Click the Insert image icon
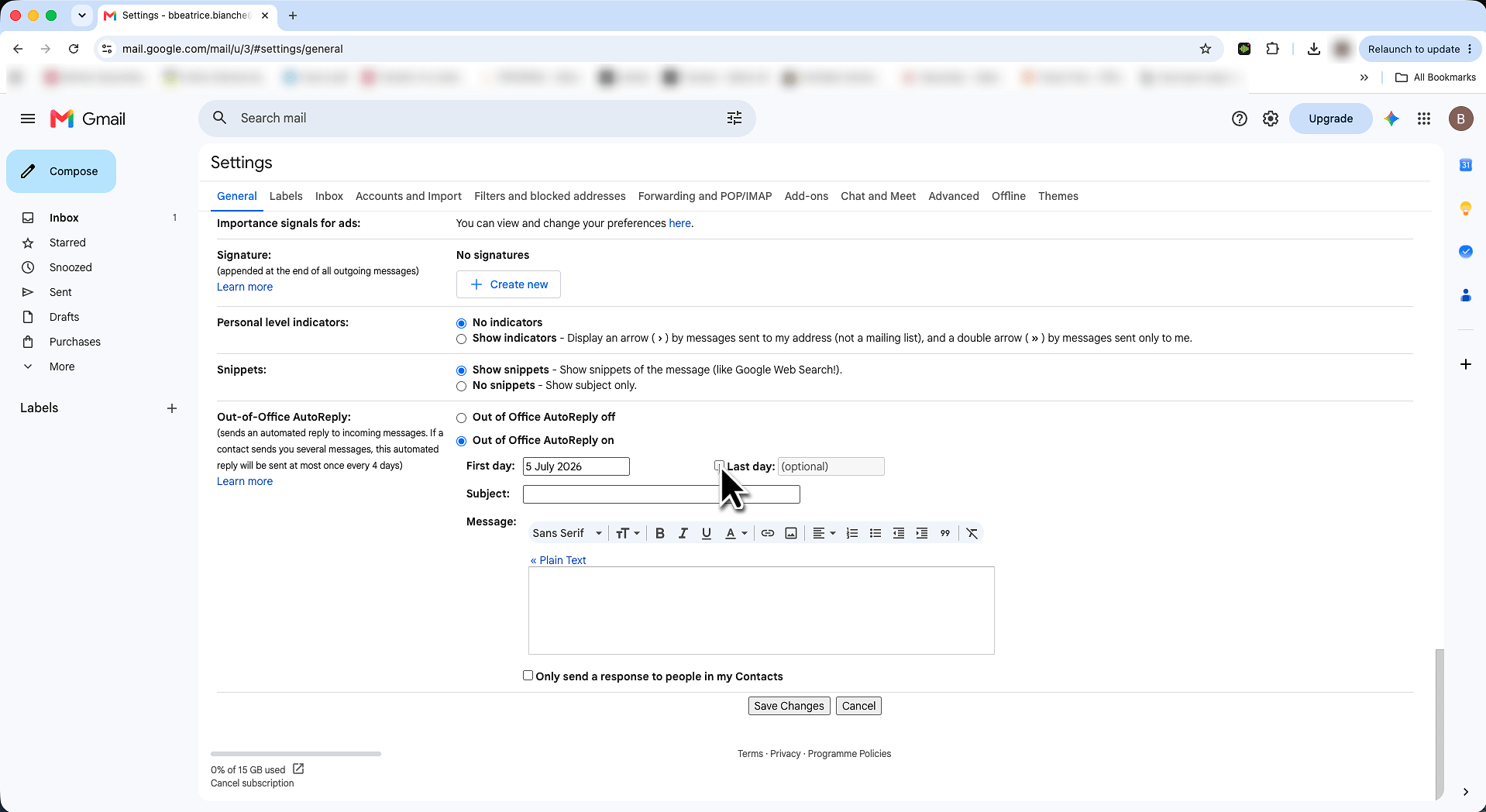 click(791, 533)
